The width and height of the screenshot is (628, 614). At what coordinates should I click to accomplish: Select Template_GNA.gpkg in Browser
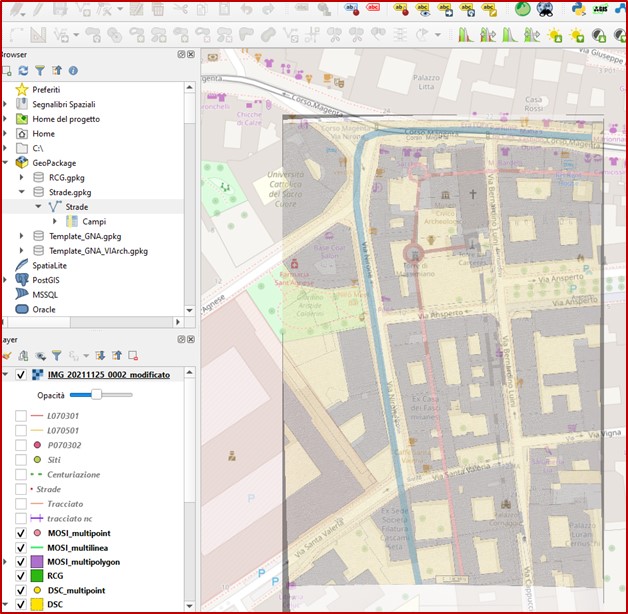click(x=85, y=236)
